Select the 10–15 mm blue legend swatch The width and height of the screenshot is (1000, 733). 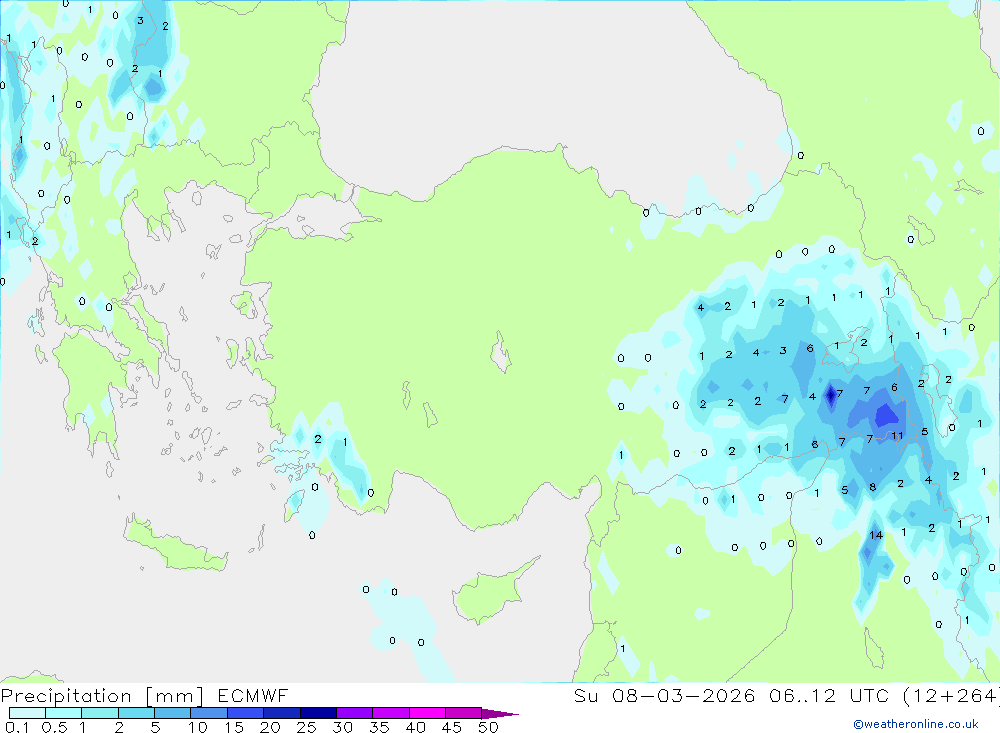[x=209, y=713]
